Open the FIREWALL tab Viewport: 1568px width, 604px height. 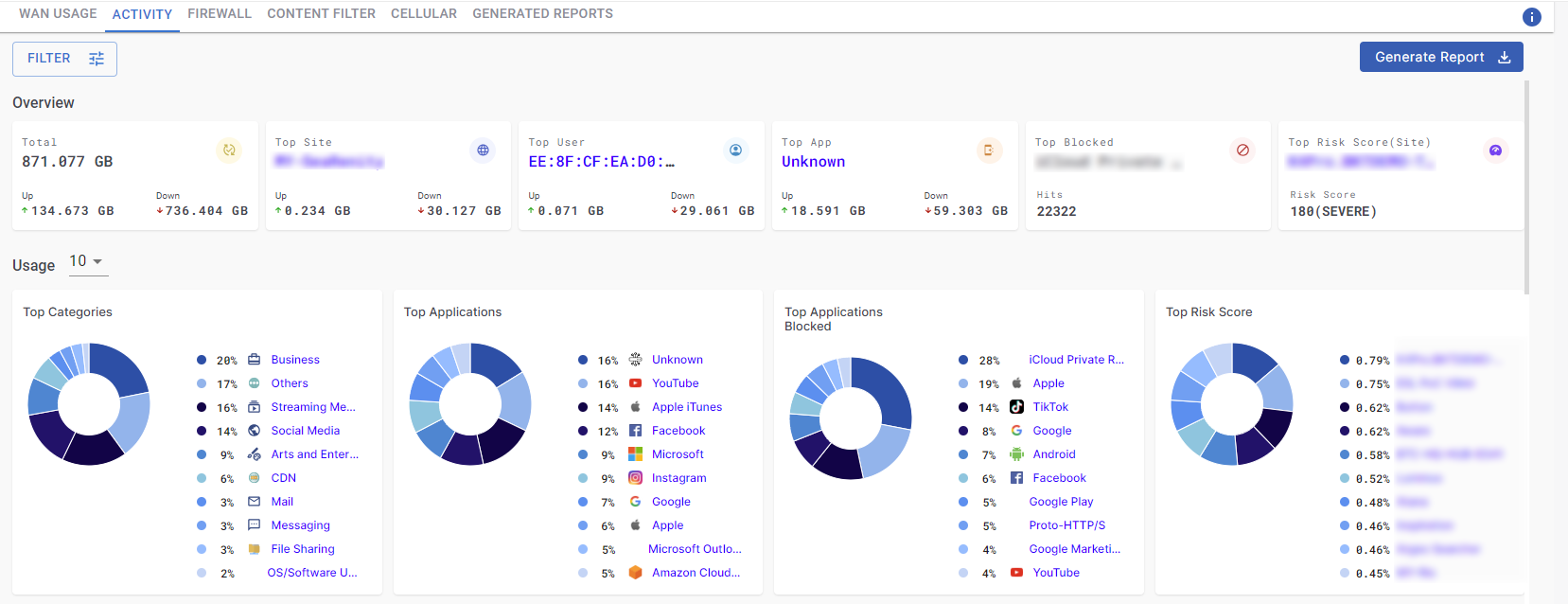point(220,14)
